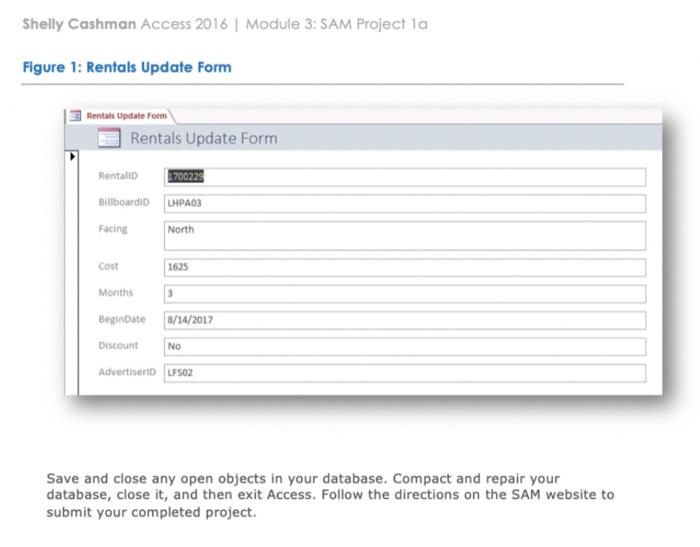The width and height of the screenshot is (700, 547).
Task: Click the large form icon in header
Action: (x=109, y=138)
